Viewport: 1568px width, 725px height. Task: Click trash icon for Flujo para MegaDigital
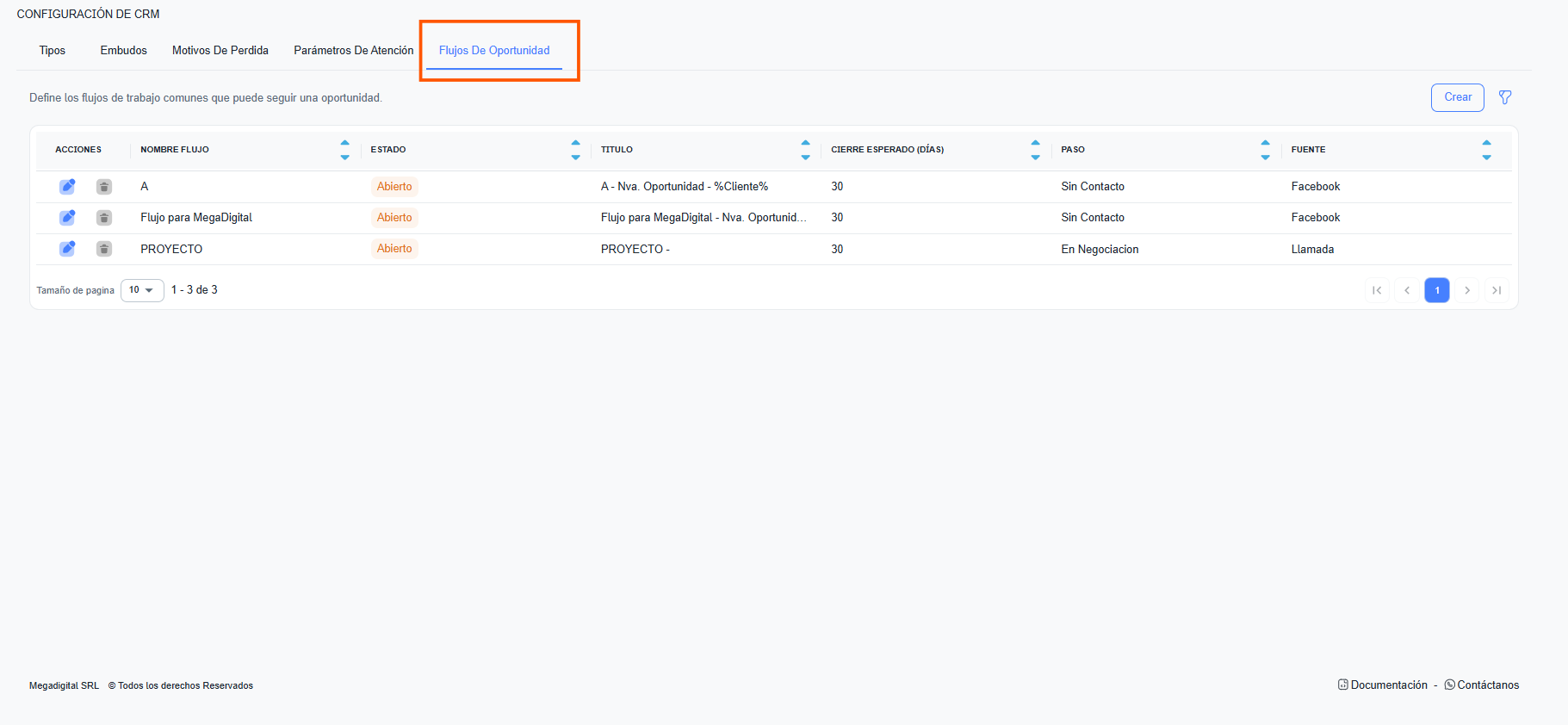pyautogui.click(x=104, y=218)
